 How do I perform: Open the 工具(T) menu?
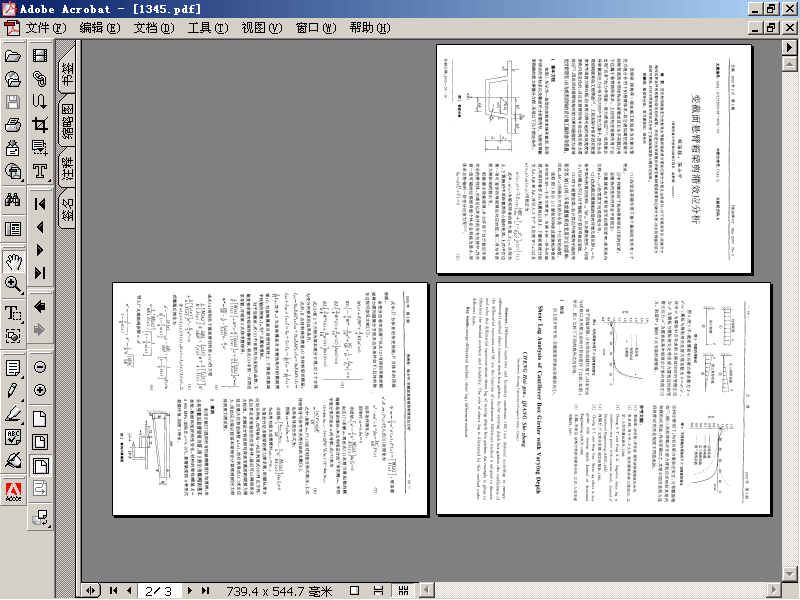point(208,28)
